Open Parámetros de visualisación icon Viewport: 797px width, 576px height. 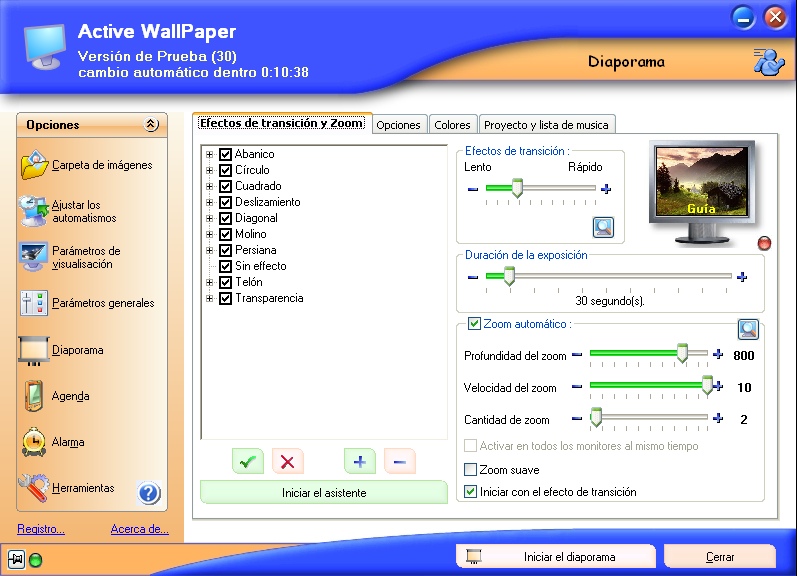click(34, 257)
